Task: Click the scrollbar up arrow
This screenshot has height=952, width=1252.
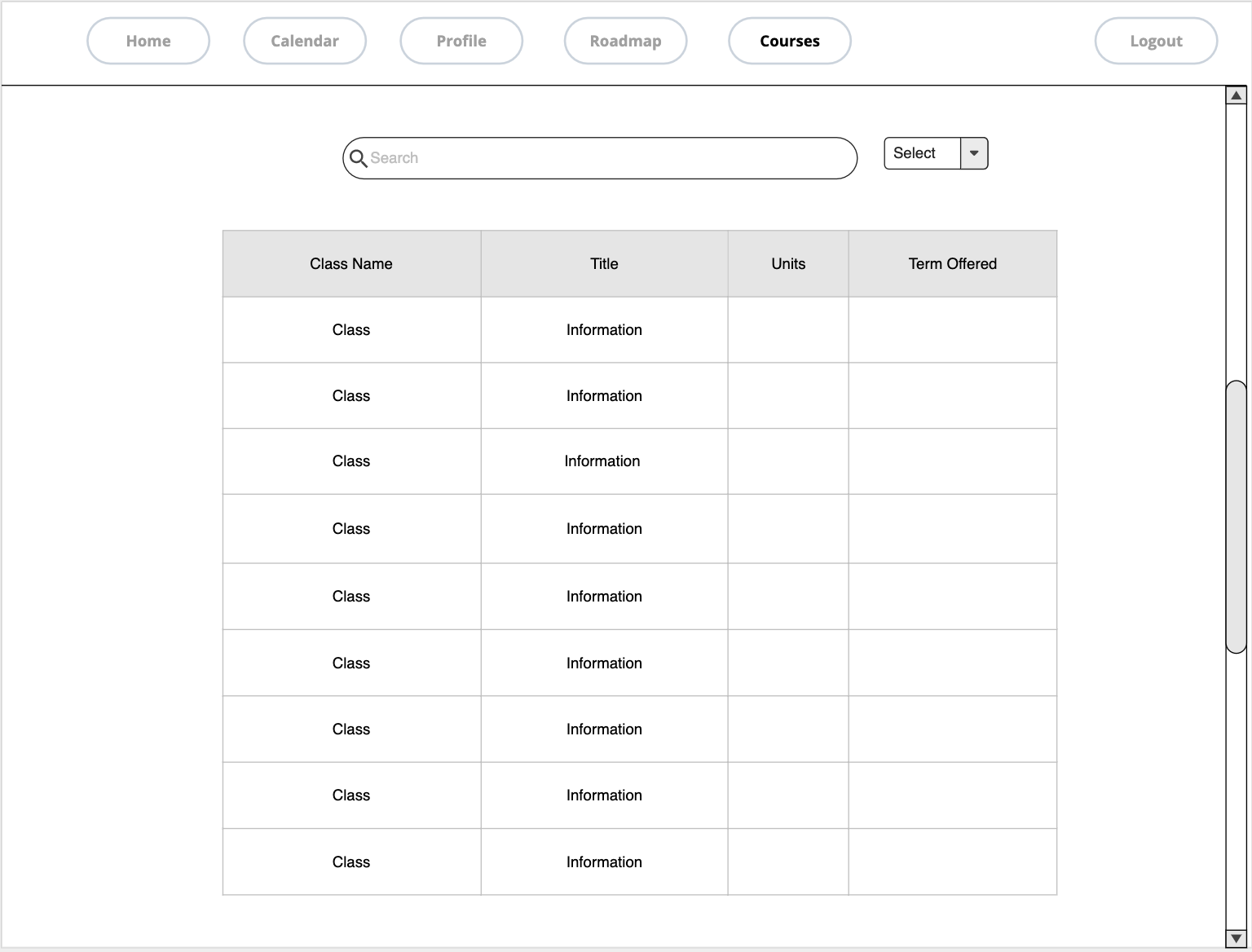Action: click(x=1237, y=95)
